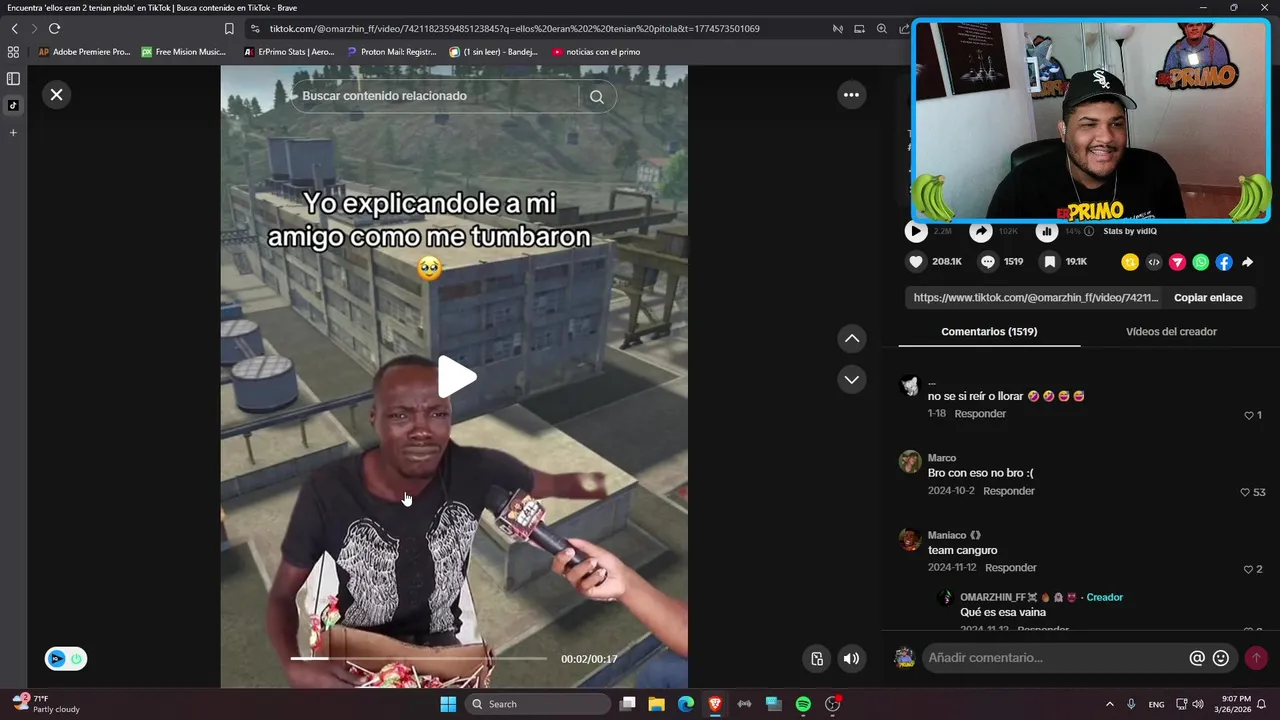Close the TikTok video viewer
Image resolution: width=1280 pixels, height=720 pixels.
click(x=56, y=95)
